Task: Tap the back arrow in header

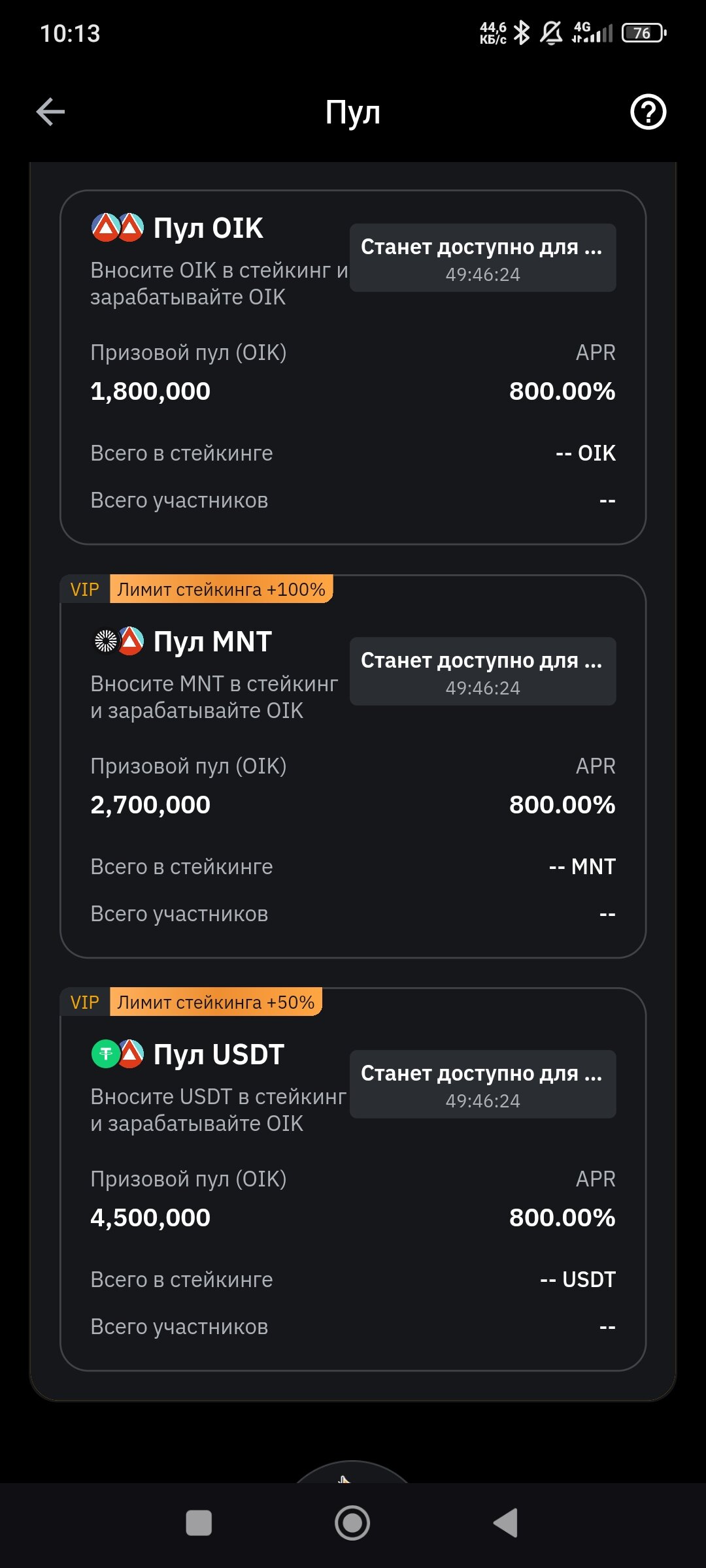Action: (50, 112)
